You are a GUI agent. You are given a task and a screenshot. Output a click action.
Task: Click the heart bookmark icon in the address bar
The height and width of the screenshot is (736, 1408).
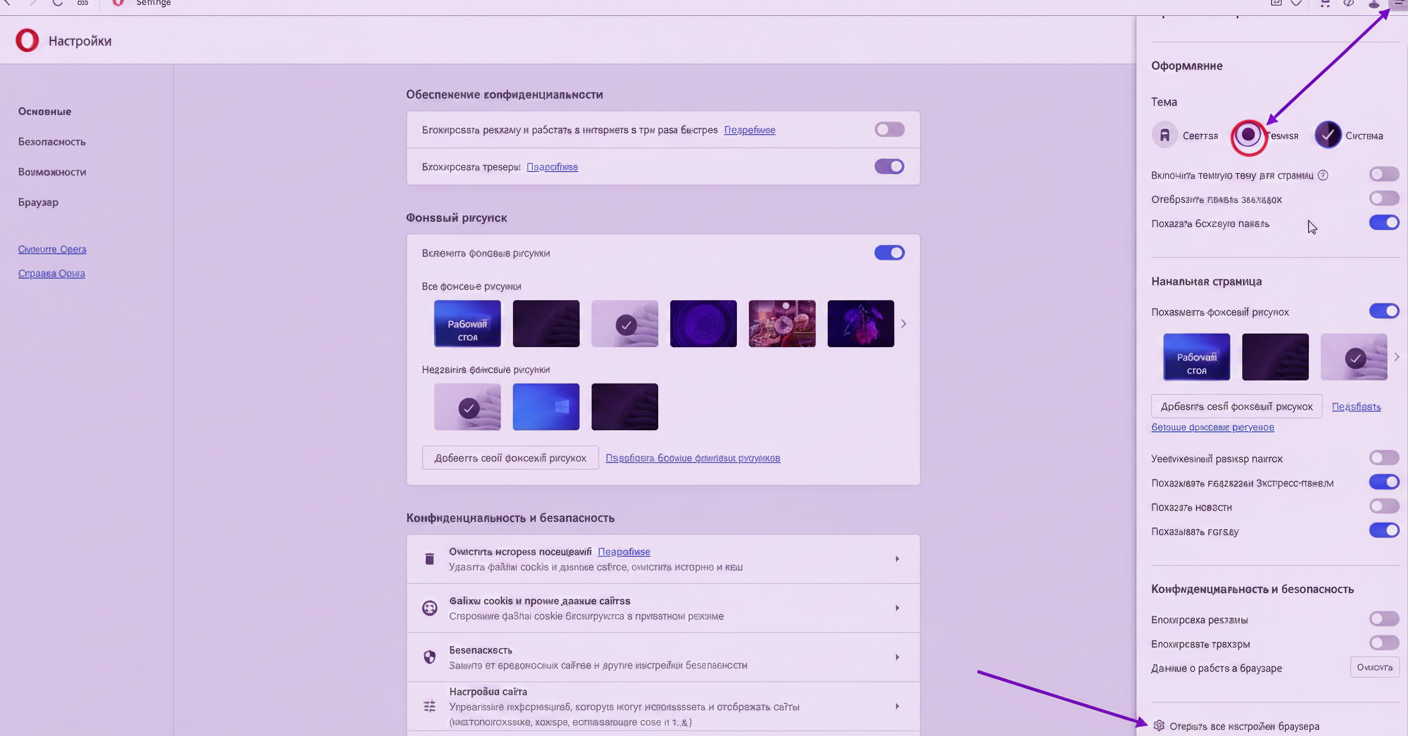click(1297, 4)
